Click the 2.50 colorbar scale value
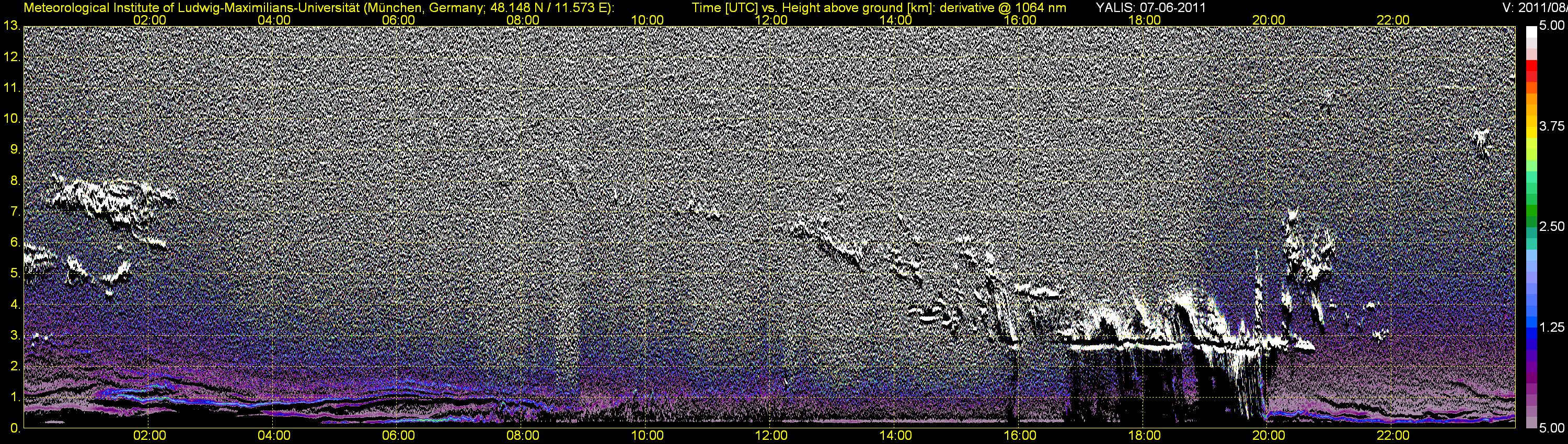Image resolution: width=1568 pixels, height=444 pixels. click(1552, 227)
